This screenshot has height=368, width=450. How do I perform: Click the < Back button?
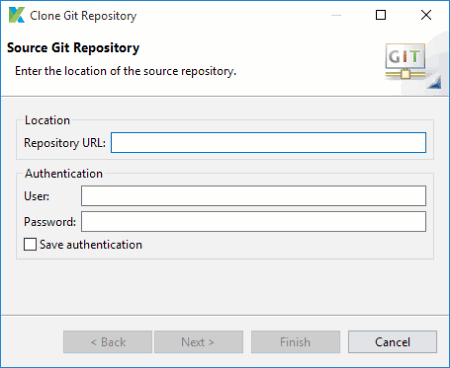pyautogui.click(x=108, y=342)
